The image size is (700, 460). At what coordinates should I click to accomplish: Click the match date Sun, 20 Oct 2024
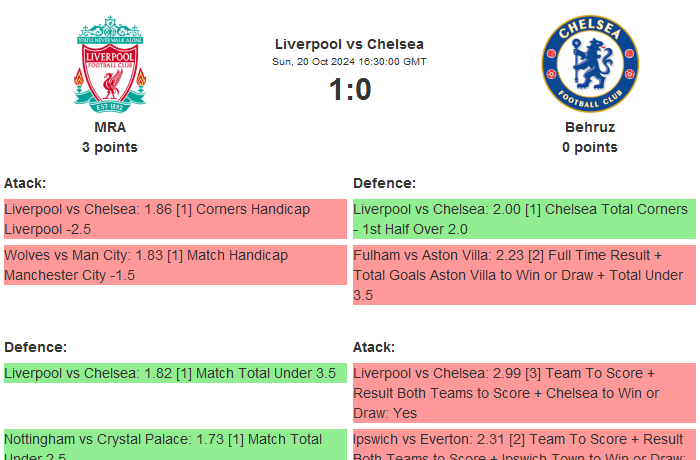tap(349, 62)
